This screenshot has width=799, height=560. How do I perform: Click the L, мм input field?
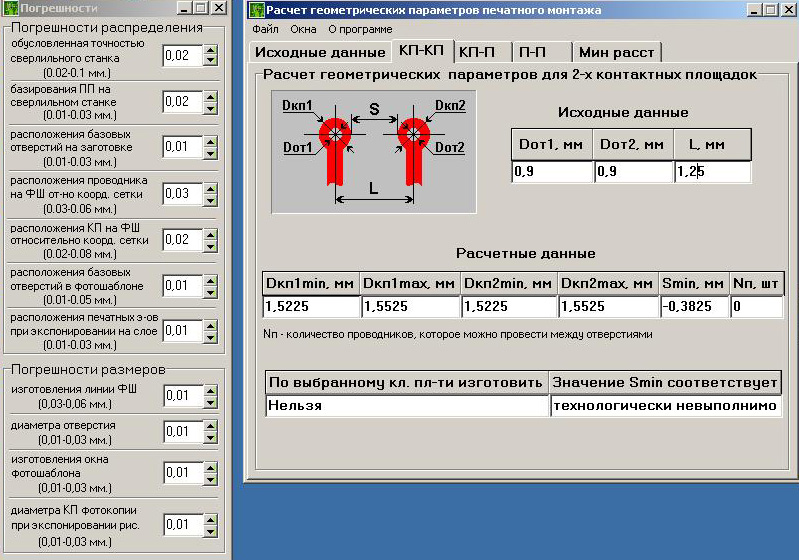click(712, 172)
